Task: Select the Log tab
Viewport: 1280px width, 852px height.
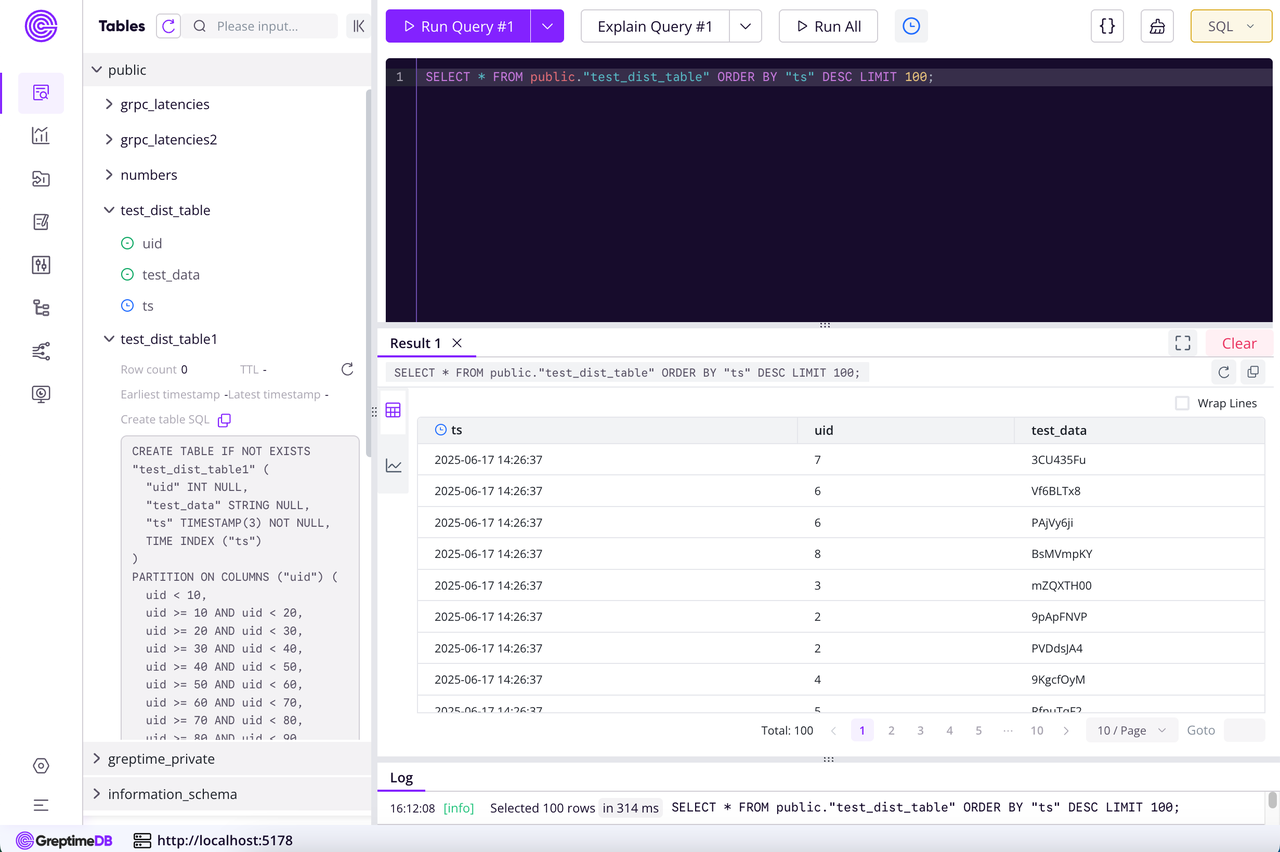Action: [401, 777]
